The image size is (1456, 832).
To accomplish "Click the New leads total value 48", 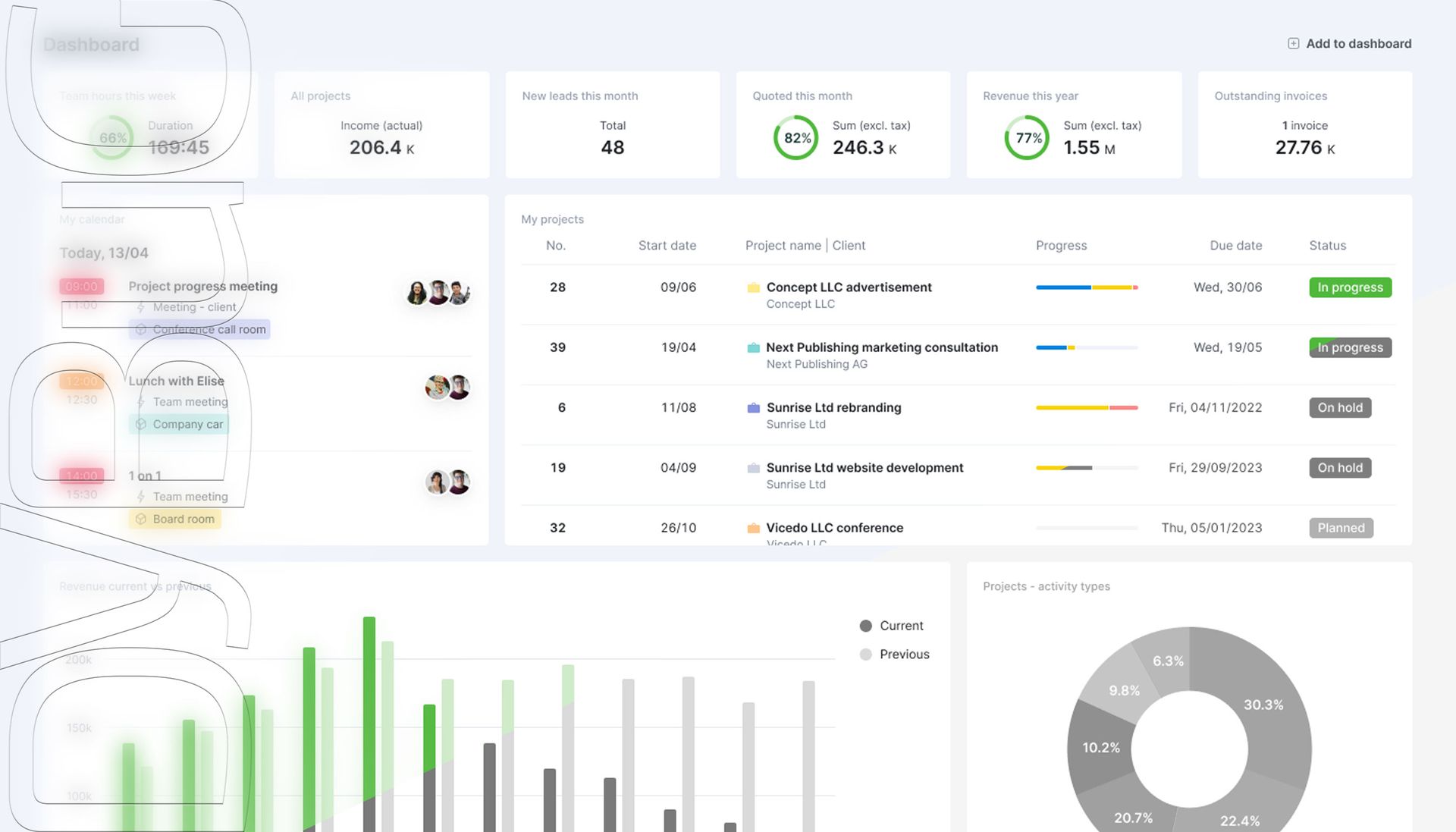I will tap(613, 148).
